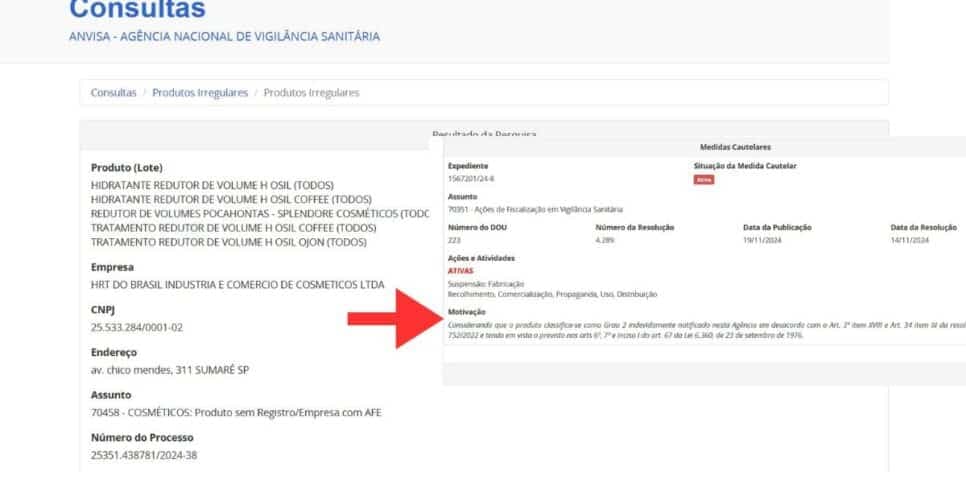The width and height of the screenshot is (966, 483).
Task: Click the Consultas page heading
Action: [137, 9]
